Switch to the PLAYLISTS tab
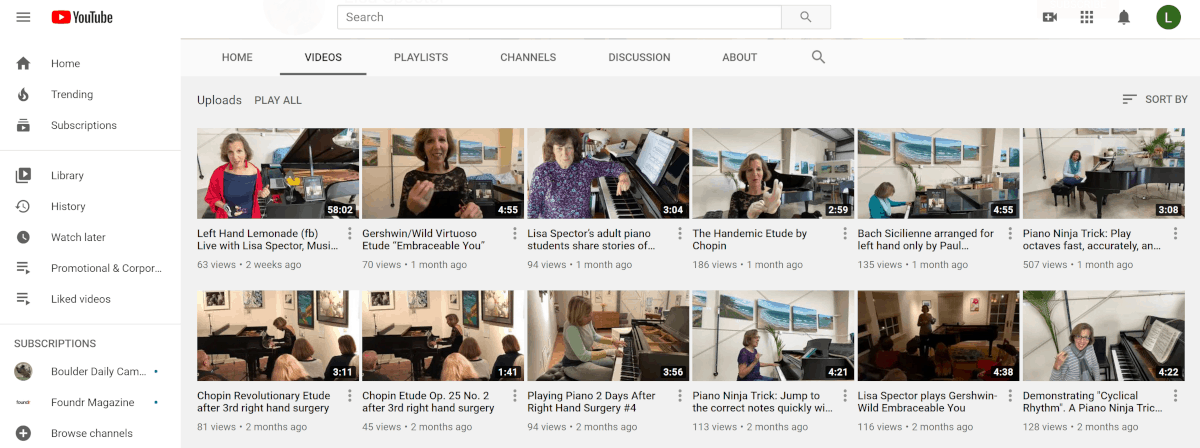Viewport: 1200px width, 448px height. 421,58
